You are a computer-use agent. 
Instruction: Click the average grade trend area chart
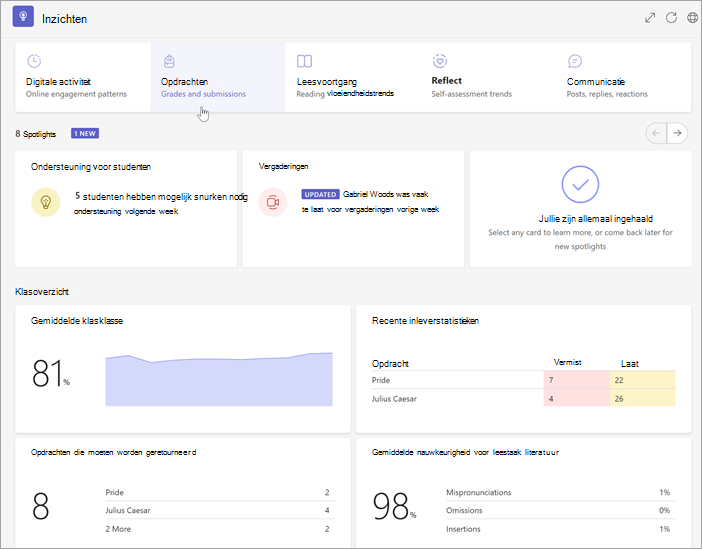point(219,379)
